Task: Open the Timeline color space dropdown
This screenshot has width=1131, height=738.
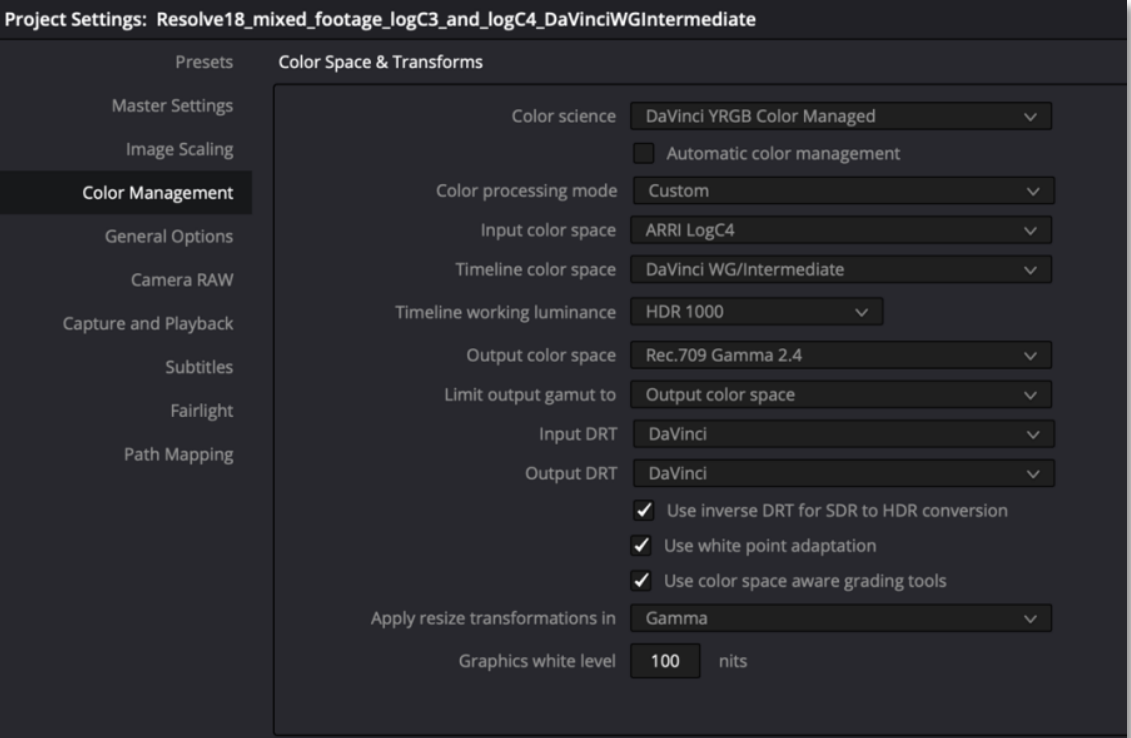Action: [x=841, y=270]
